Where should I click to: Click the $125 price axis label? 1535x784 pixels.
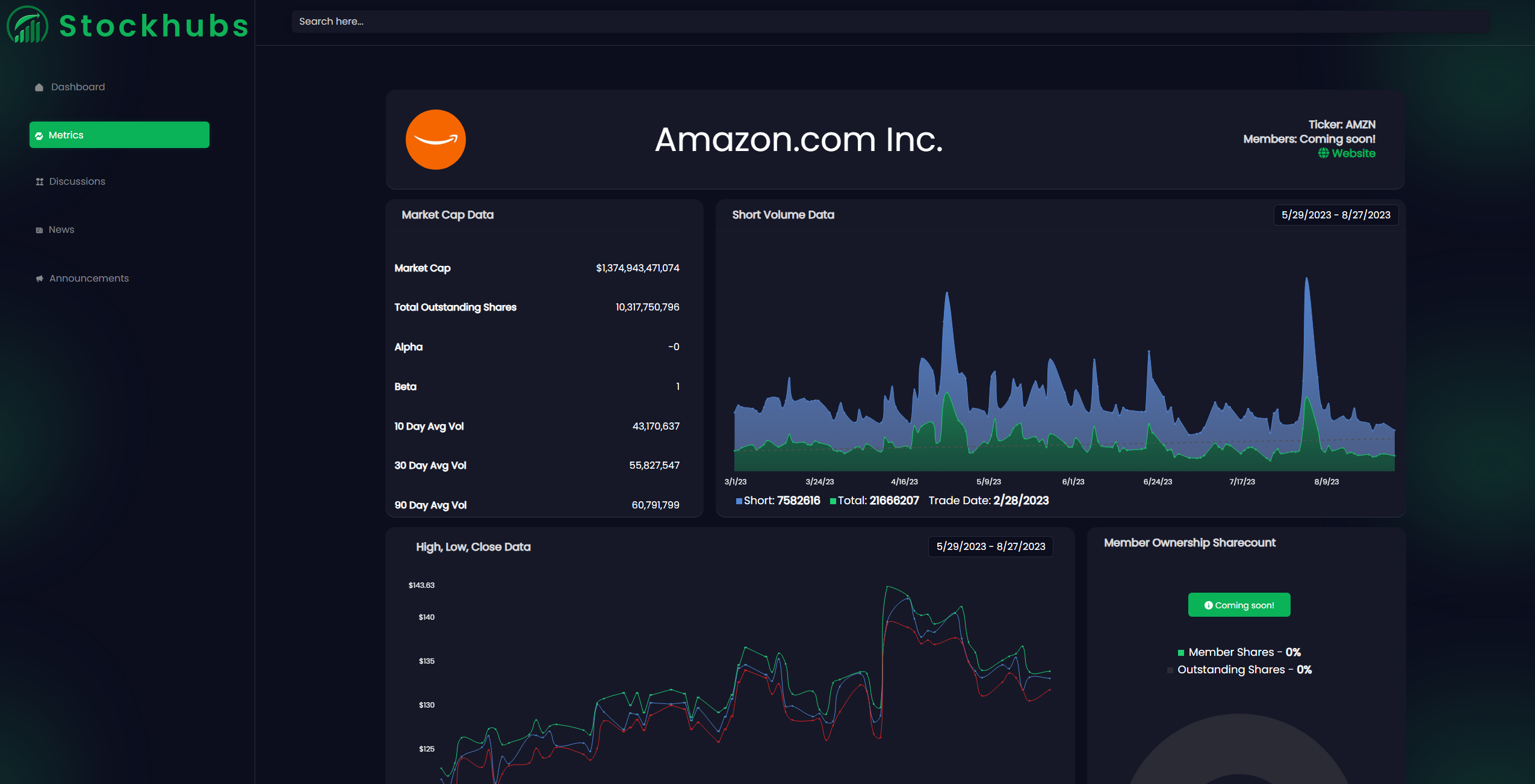[x=426, y=749]
